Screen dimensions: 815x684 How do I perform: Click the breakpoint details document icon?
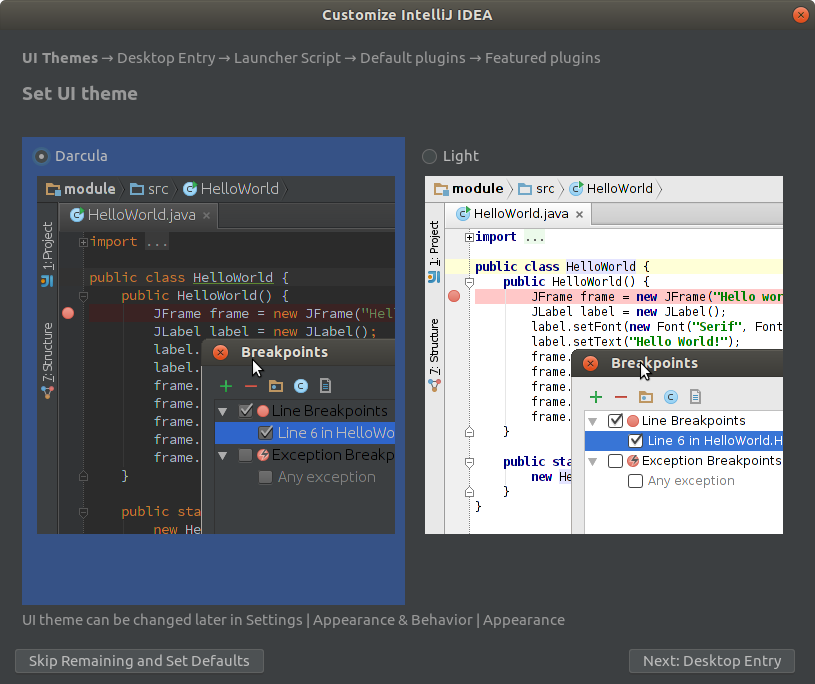[x=326, y=385]
